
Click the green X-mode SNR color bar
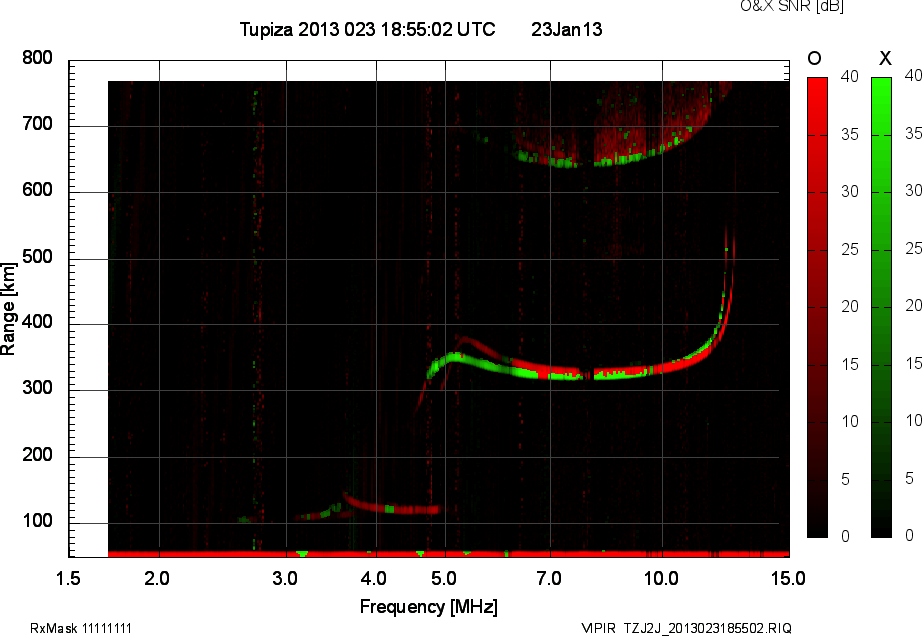(x=881, y=307)
